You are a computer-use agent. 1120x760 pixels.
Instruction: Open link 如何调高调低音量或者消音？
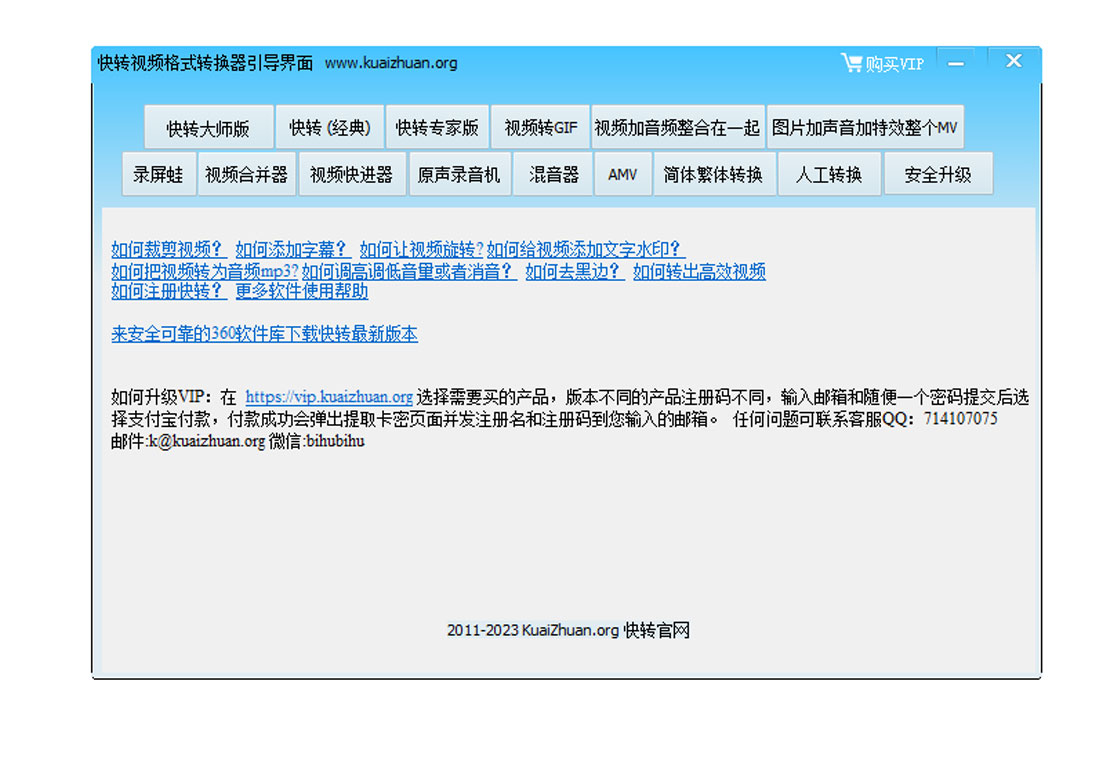pyautogui.click(x=409, y=271)
